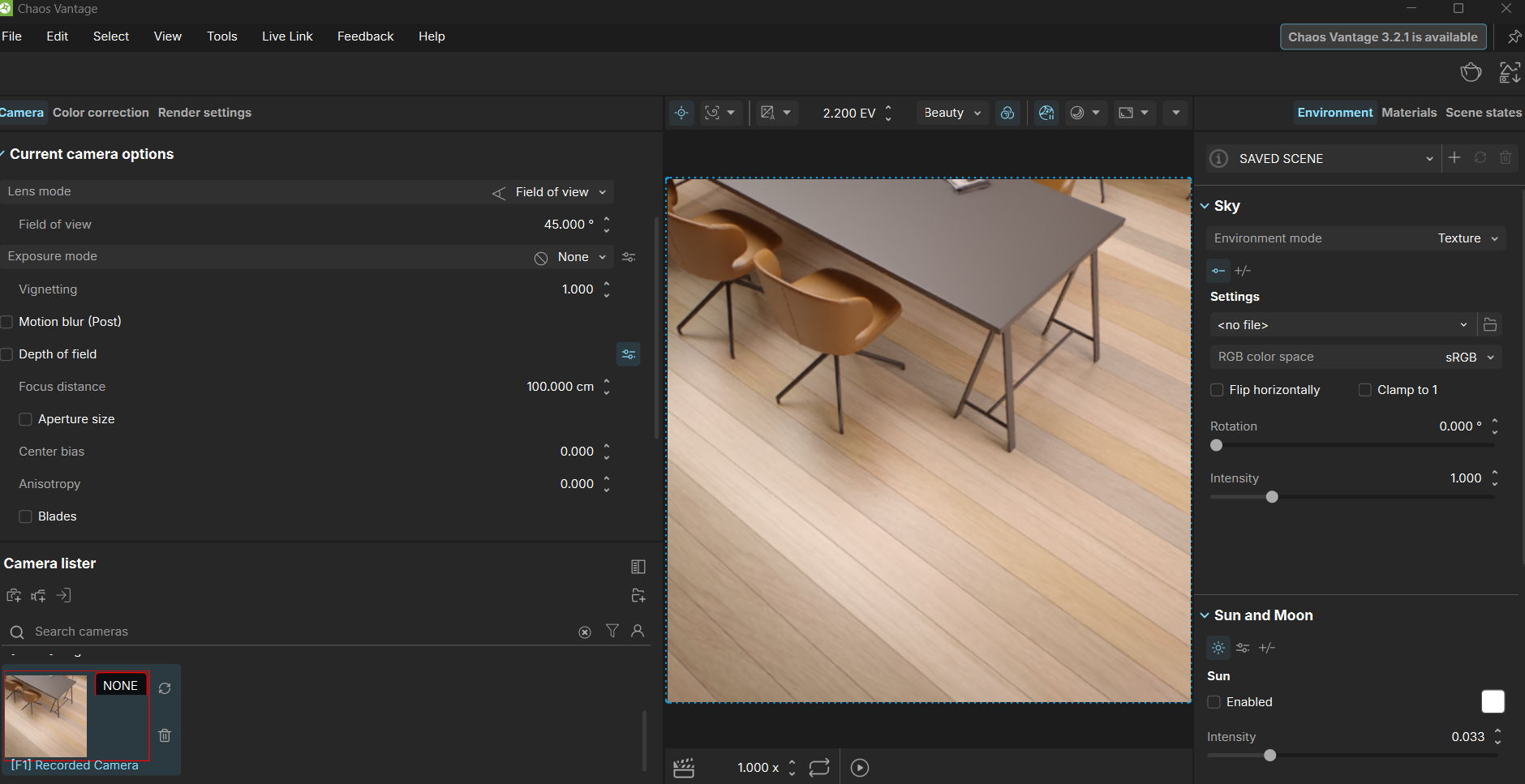Click the camera frame capture icon
This screenshot has width=1525, height=784.
click(x=712, y=113)
